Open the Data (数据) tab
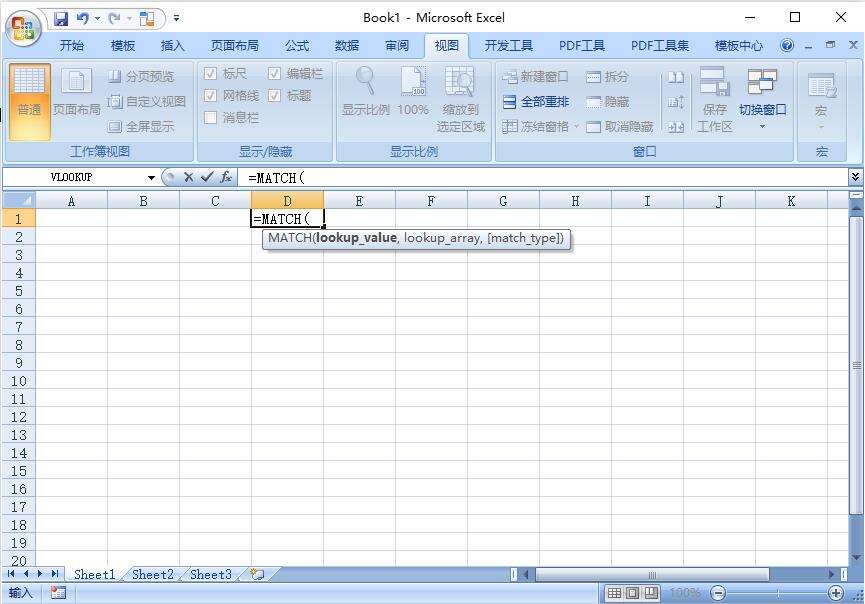The width and height of the screenshot is (865, 604). tap(346, 46)
